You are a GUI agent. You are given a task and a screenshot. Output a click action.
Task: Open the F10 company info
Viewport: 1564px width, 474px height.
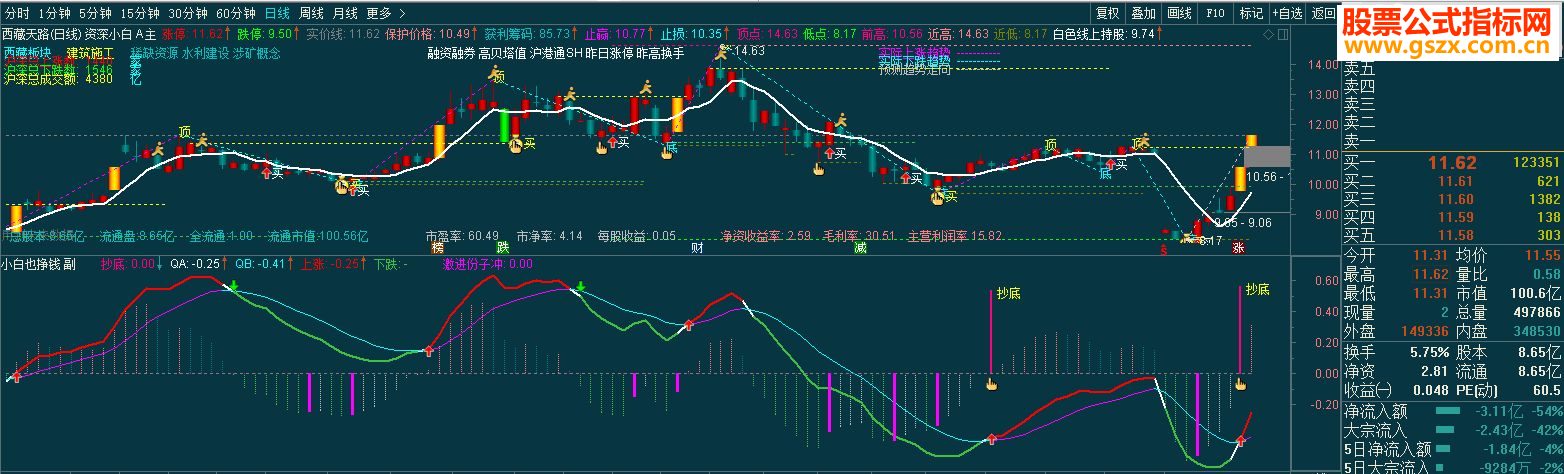pyautogui.click(x=1215, y=13)
